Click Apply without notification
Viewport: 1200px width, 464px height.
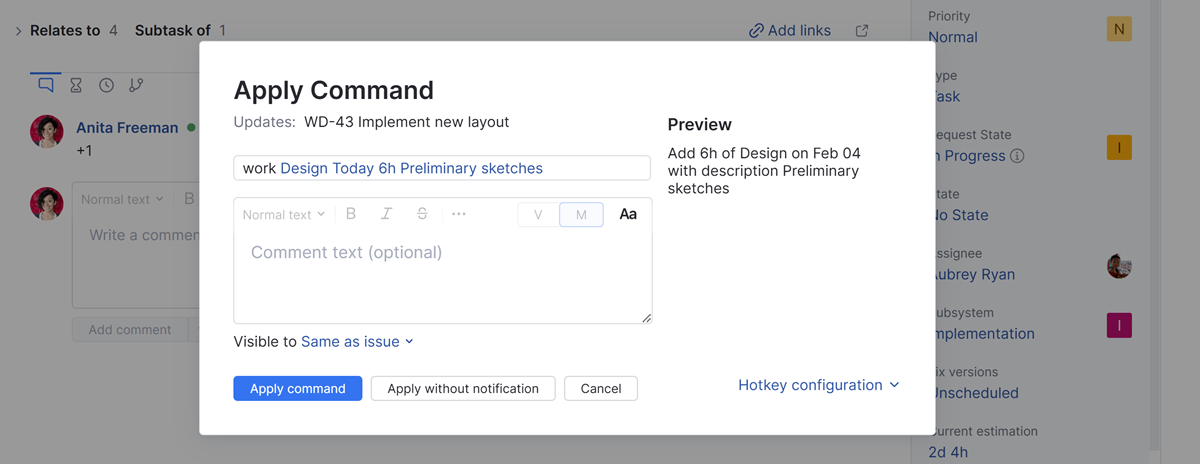coord(463,388)
